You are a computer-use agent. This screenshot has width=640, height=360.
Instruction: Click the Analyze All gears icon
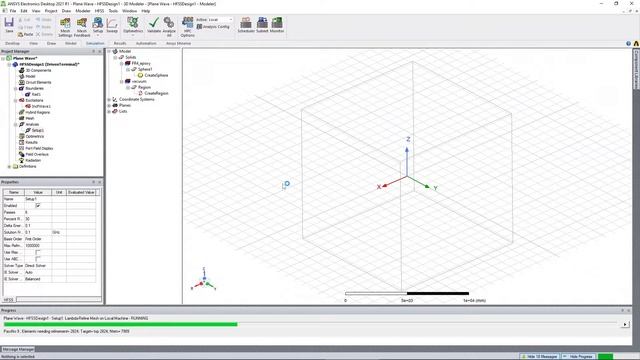tap(169, 27)
